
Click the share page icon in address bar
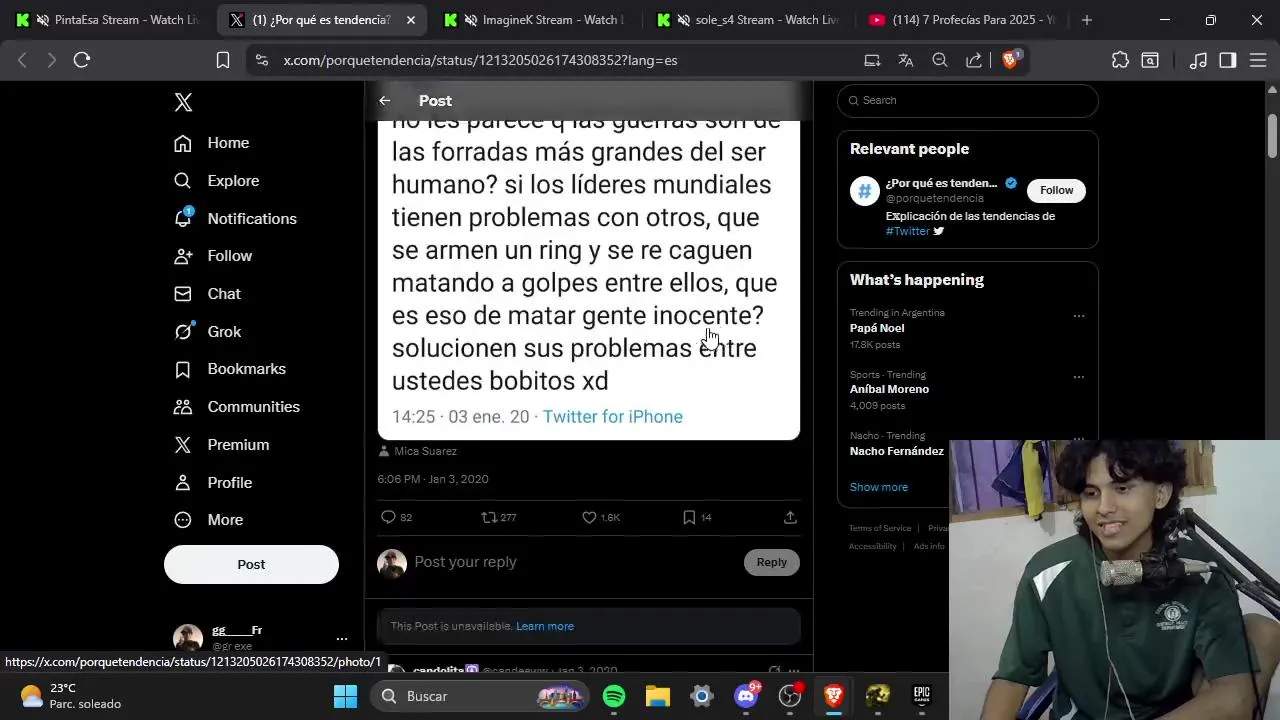point(974,60)
